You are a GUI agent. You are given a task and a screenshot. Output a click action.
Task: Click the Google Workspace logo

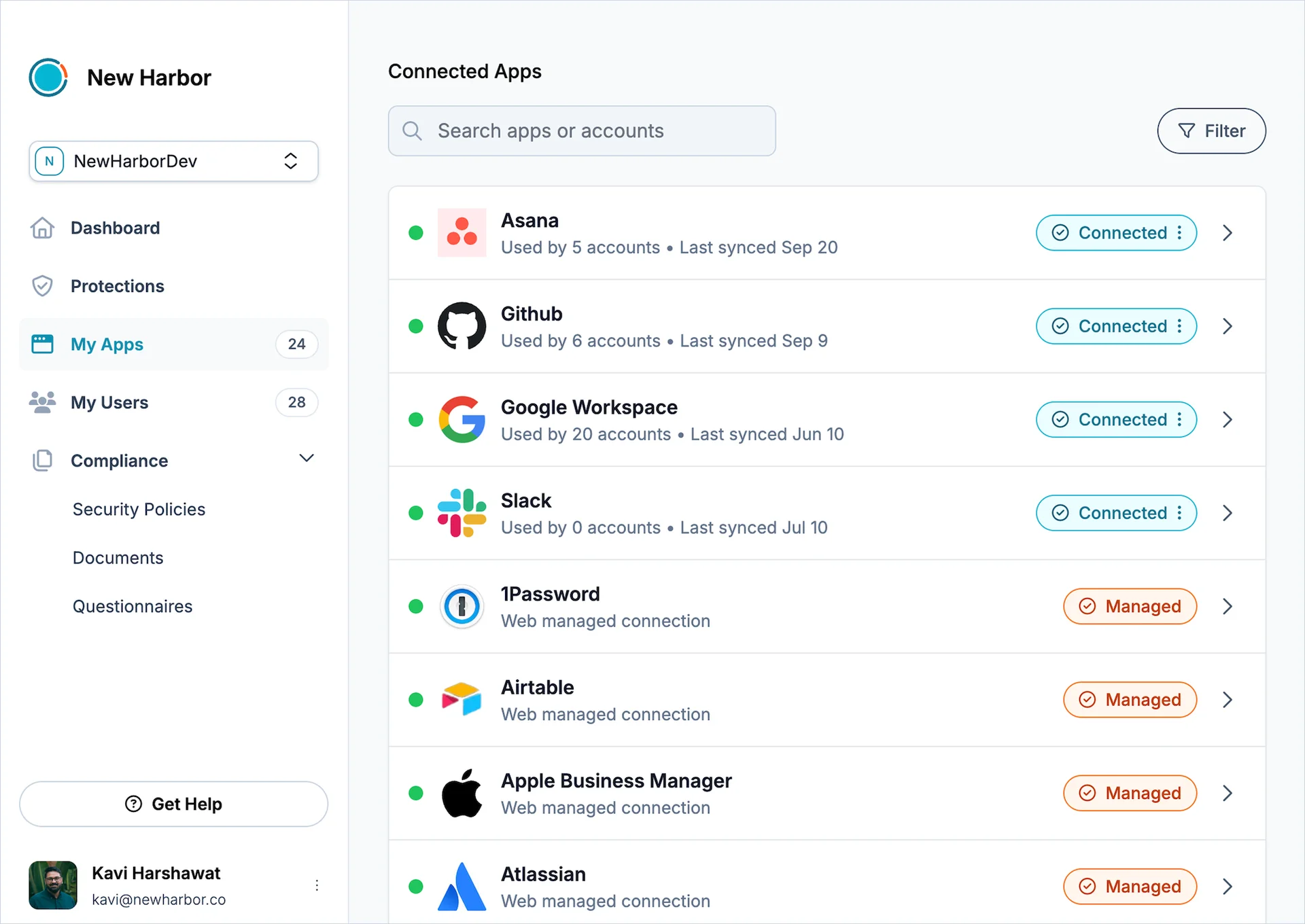(462, 419)
